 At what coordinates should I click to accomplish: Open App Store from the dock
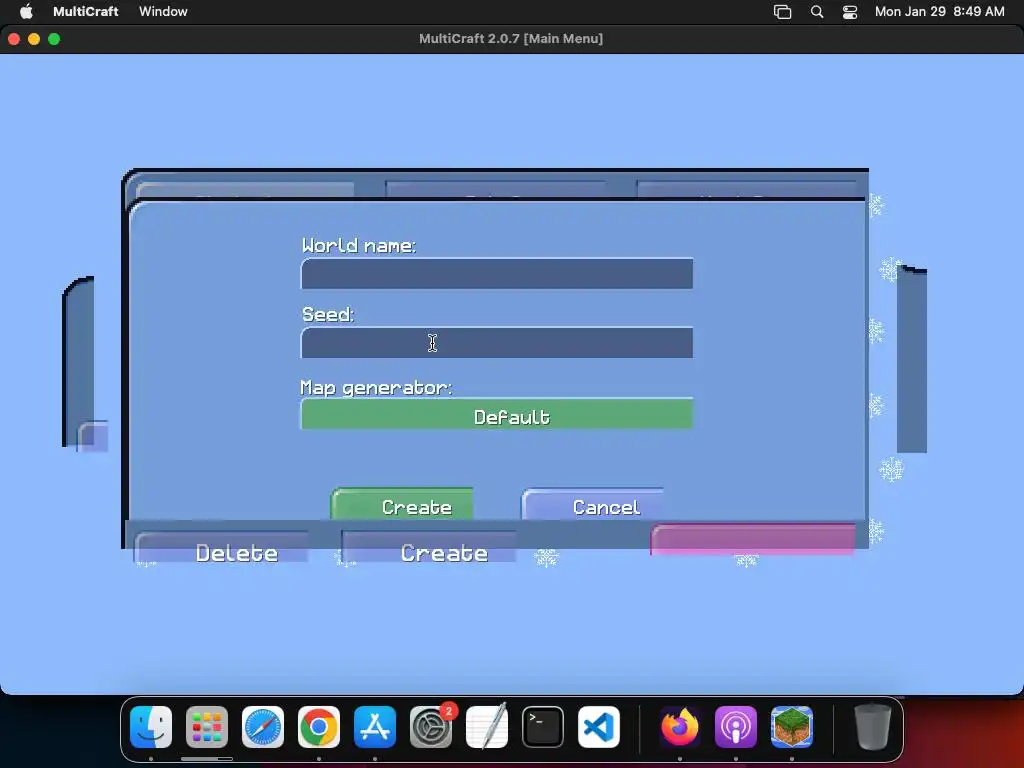click(375, 727)
